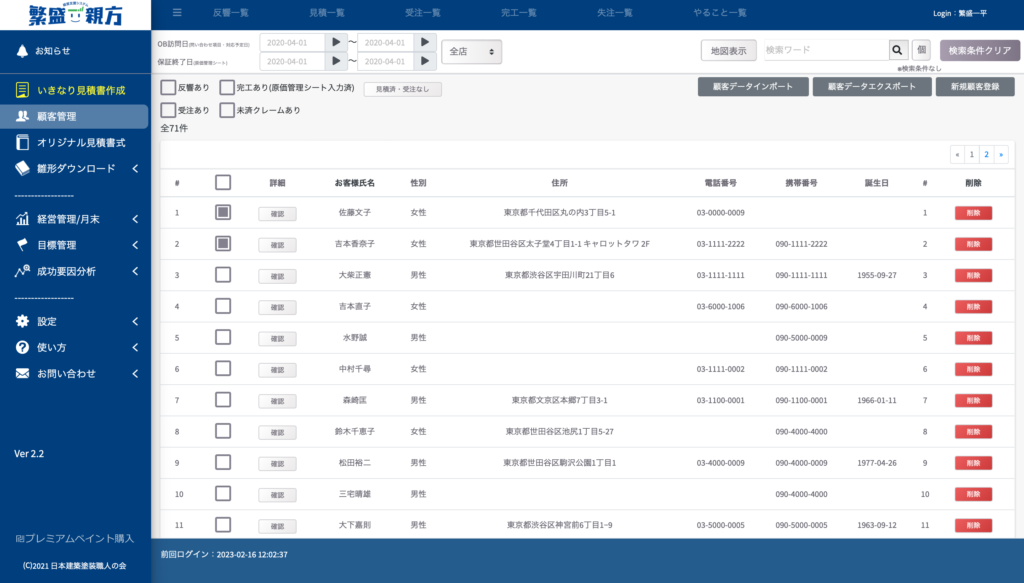Image resolution: width=1024 pixels, height=583 pixels.
Task: Click the 使い方 question mark icon
Action: (x=22, y=347)
